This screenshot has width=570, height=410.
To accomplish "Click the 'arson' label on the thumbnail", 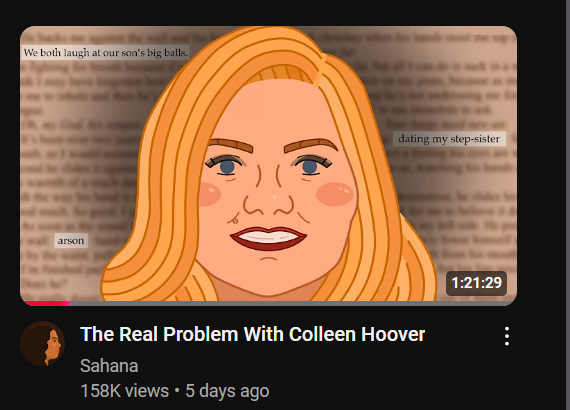I will [71, 241].
